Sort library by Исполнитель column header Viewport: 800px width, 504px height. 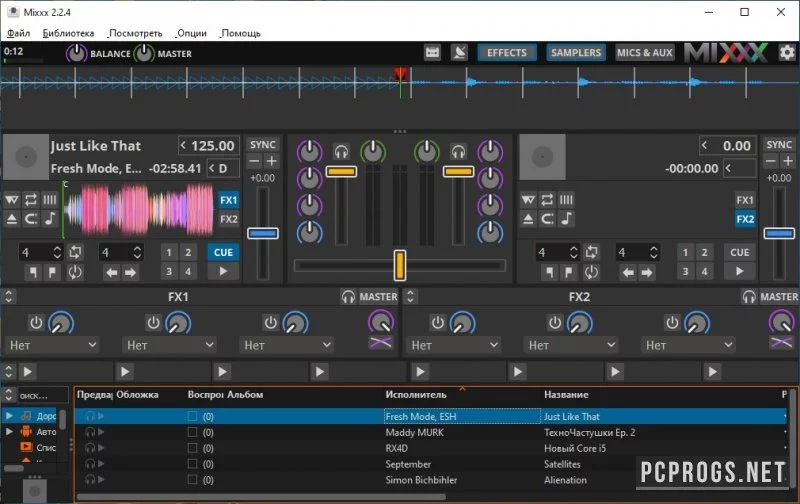coord(416,394)
